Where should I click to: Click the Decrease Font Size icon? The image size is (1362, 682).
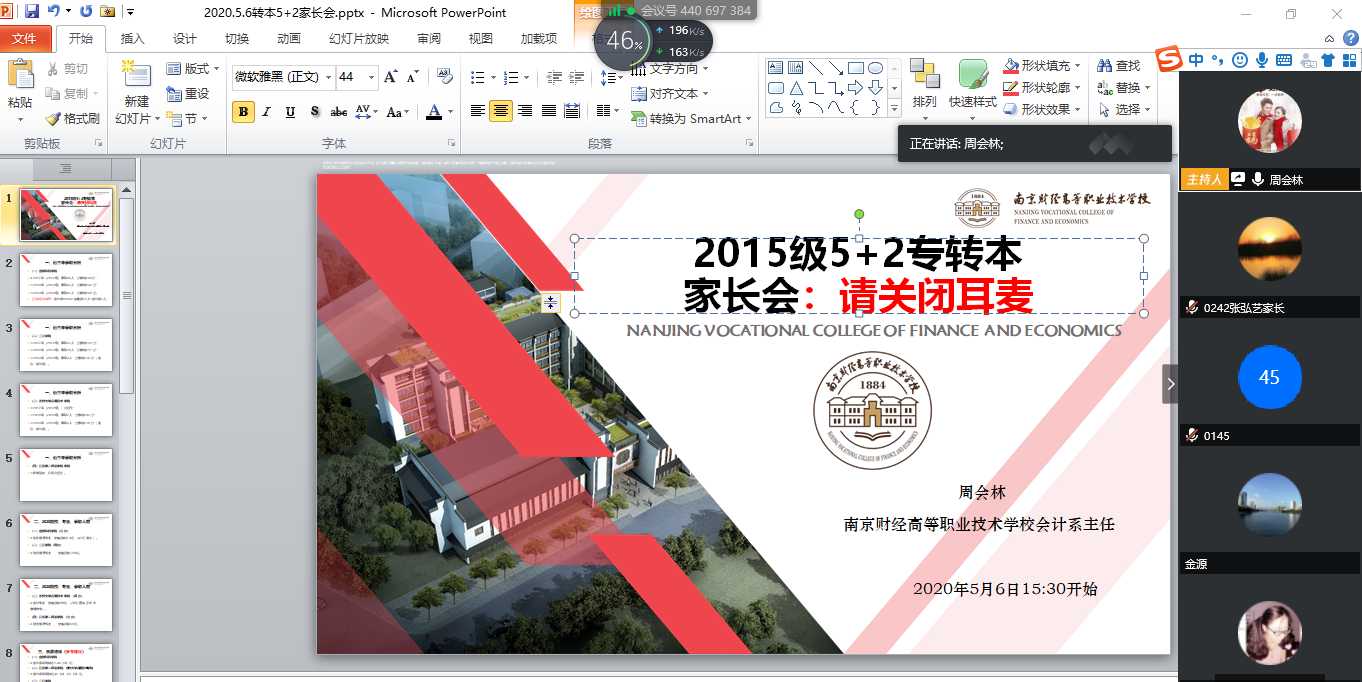[414, 77]
